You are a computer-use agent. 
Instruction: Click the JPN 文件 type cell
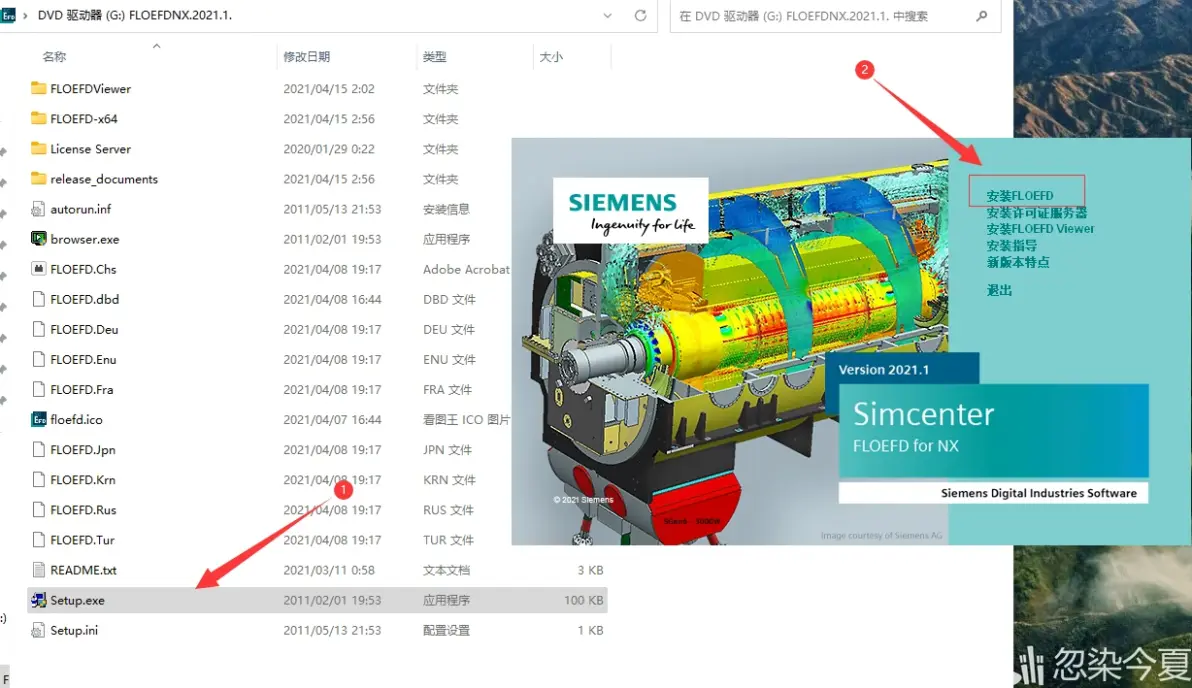(447, 450)
